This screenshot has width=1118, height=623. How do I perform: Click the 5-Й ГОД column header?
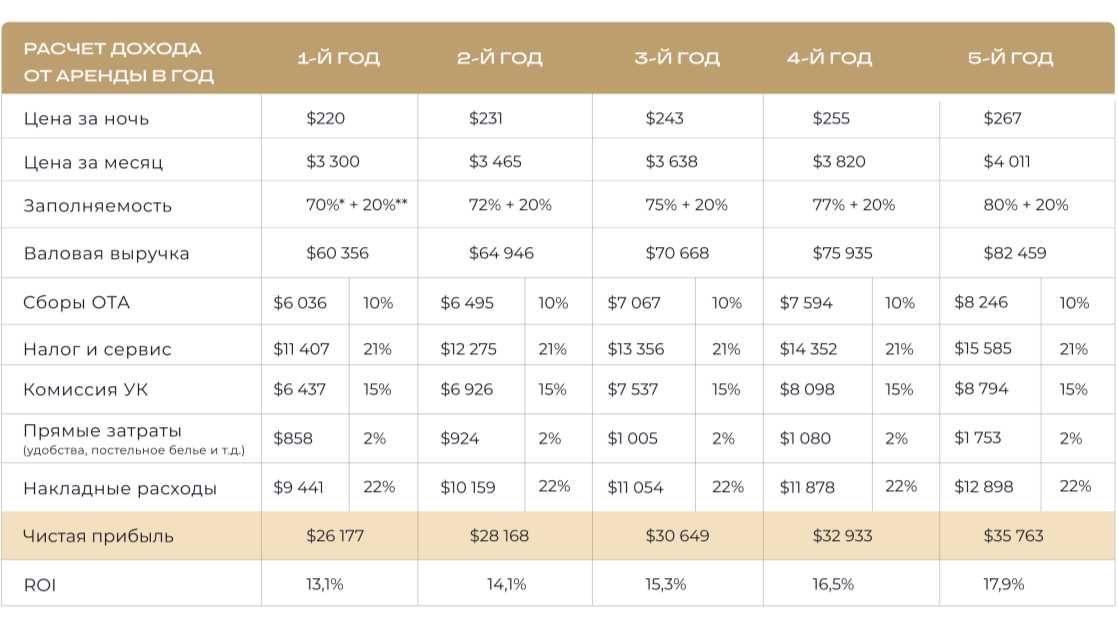(1010, 58)
